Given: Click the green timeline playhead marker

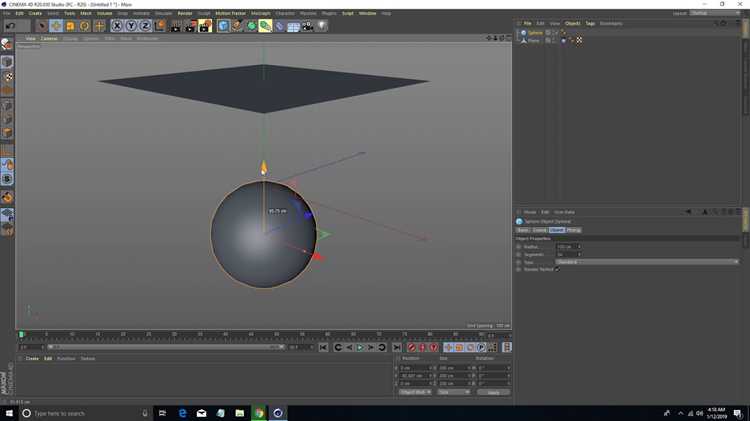Looking at the screenshot, I should (21, 334).
